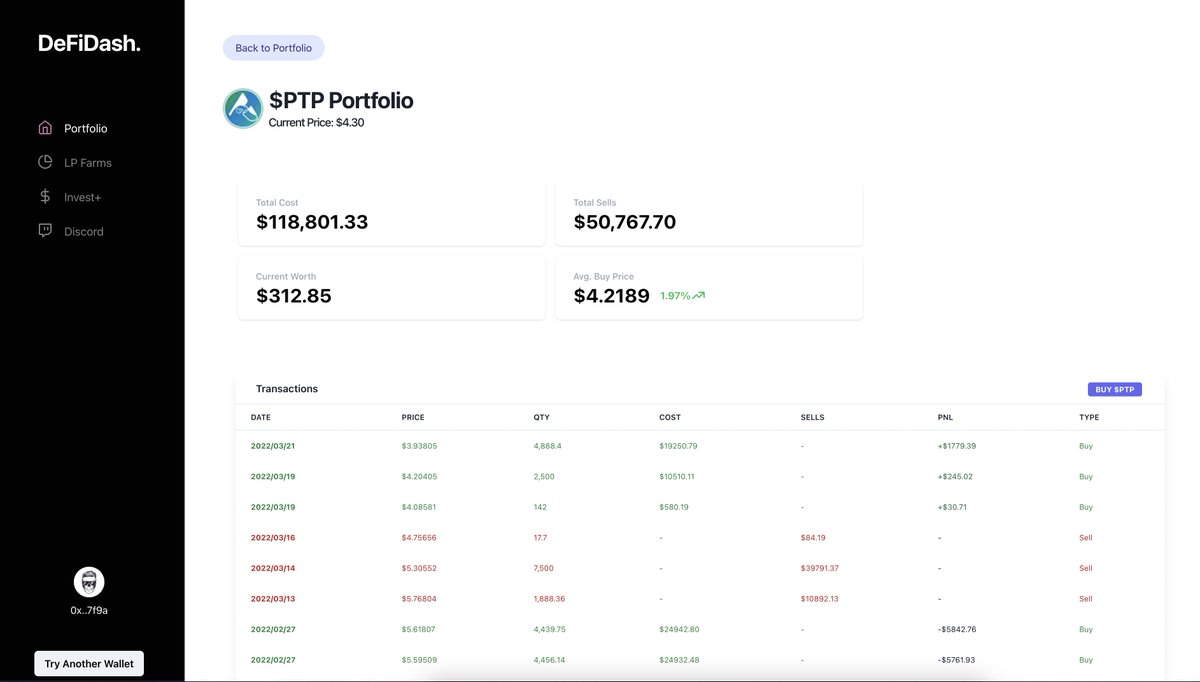Click the BUY $PTP button
The image size is (1200, 682).
[1115, 389]
